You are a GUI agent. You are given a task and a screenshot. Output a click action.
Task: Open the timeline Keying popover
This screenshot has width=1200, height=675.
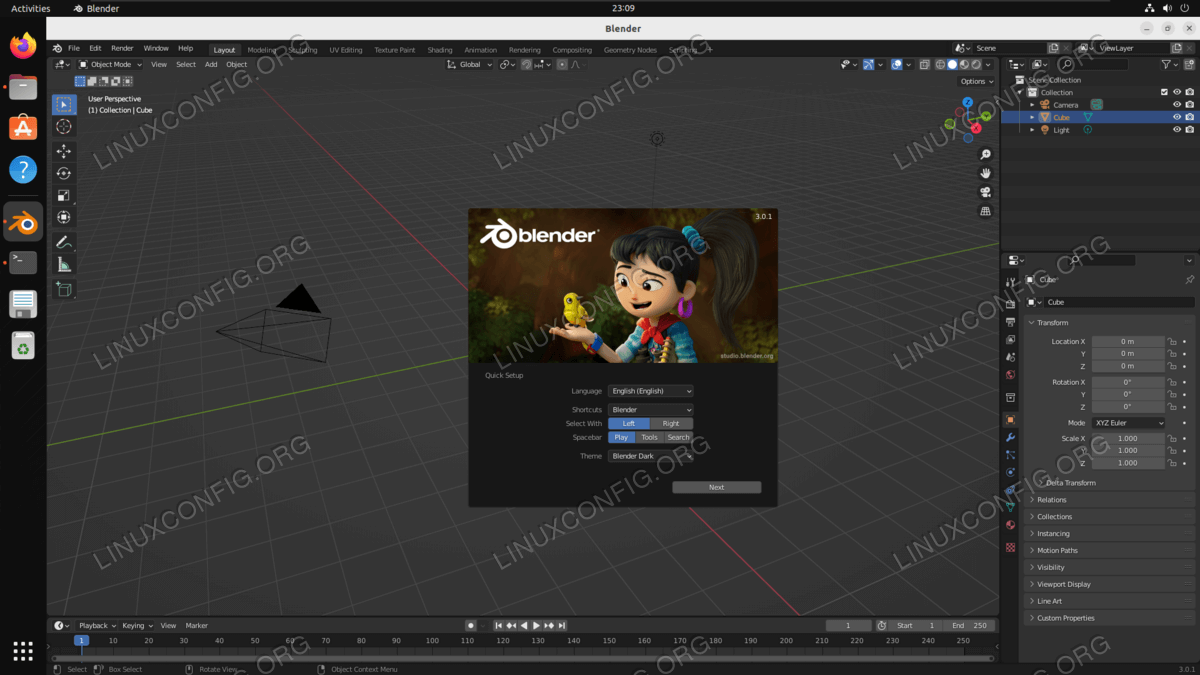point(137,625)
